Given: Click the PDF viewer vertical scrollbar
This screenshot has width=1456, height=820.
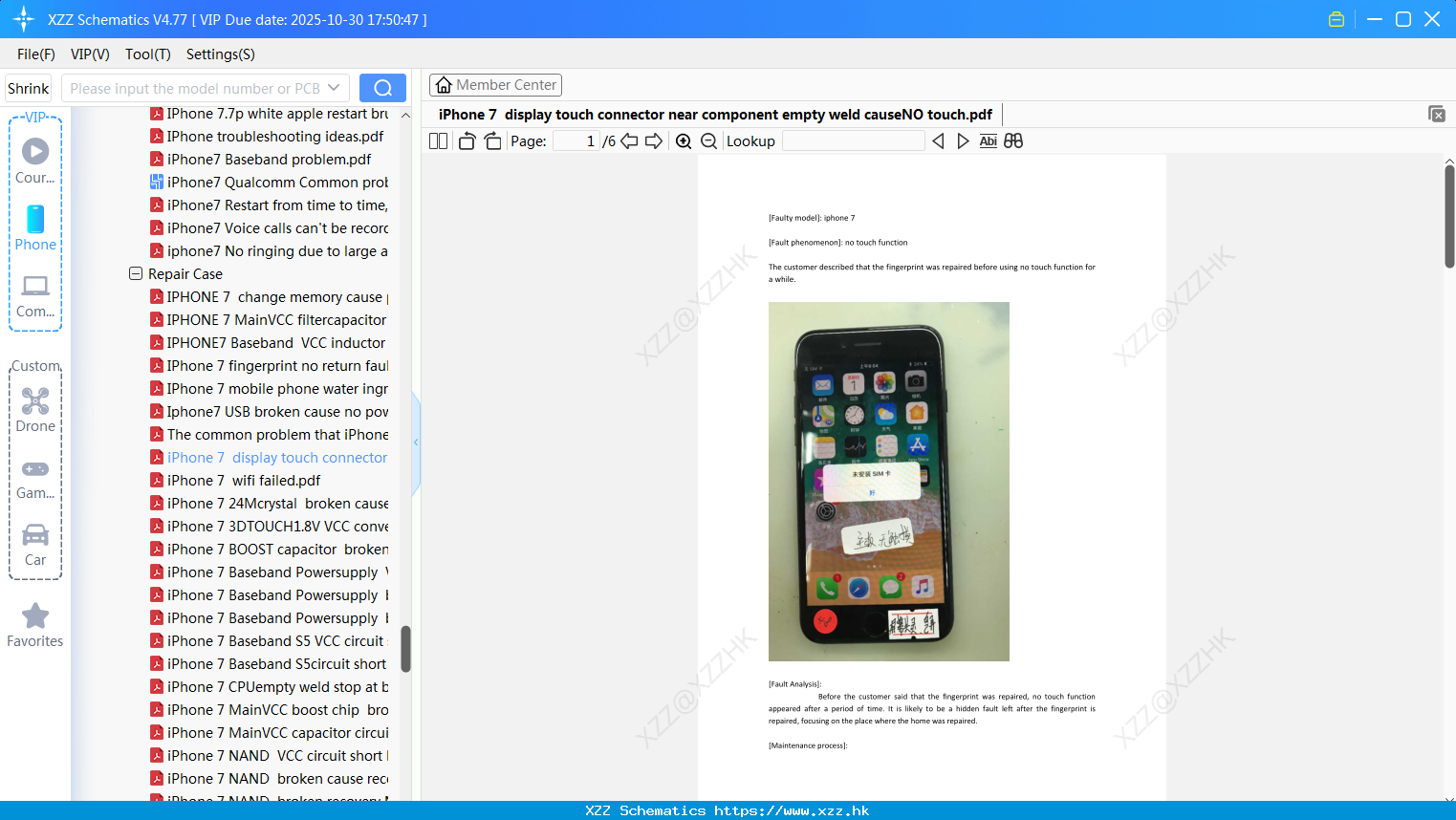Looking at the screenshot, I should point(1449,216).
